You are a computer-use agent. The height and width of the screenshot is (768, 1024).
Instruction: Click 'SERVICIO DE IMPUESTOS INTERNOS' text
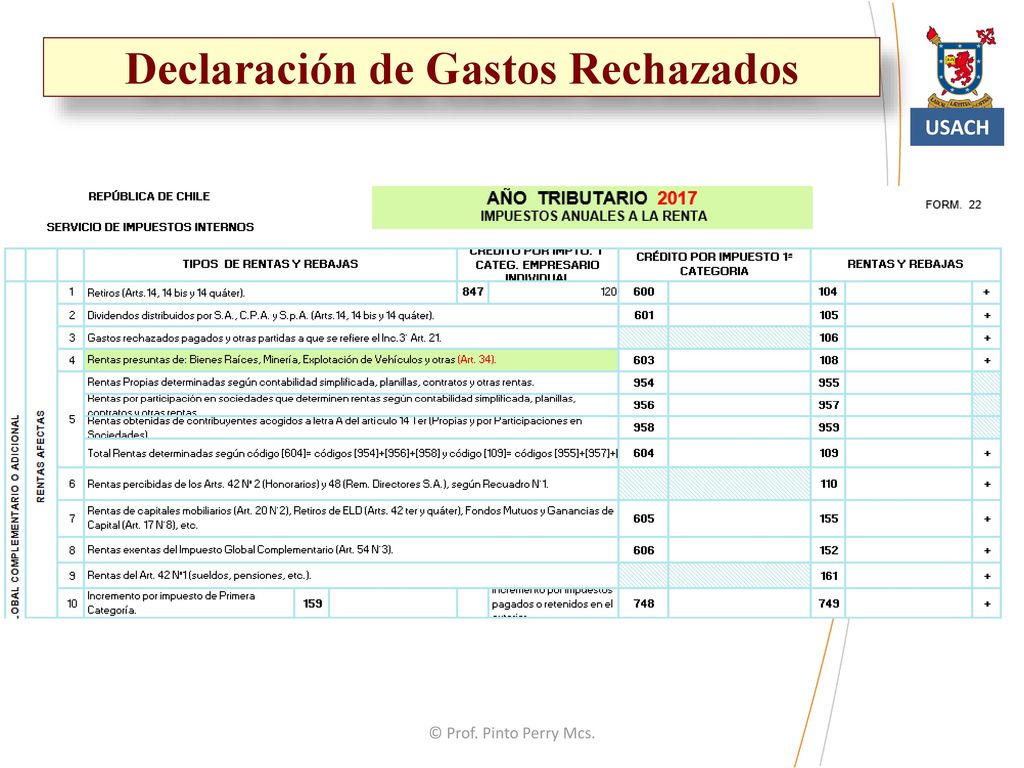(150, 227)
